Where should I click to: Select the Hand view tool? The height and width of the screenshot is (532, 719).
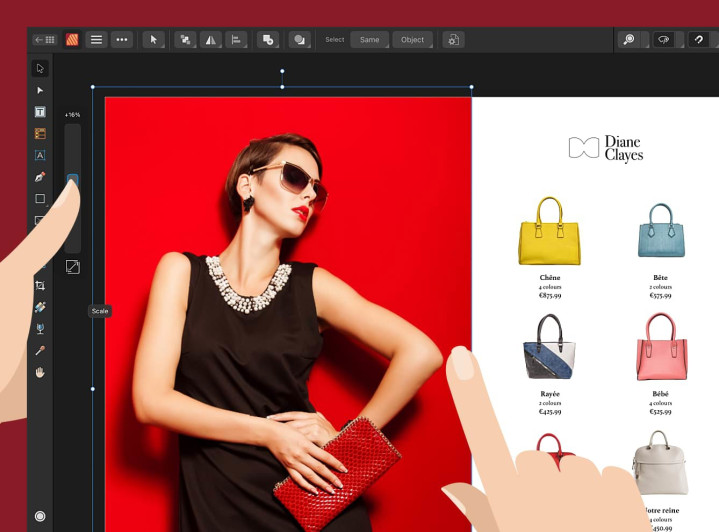coord(40,372)
